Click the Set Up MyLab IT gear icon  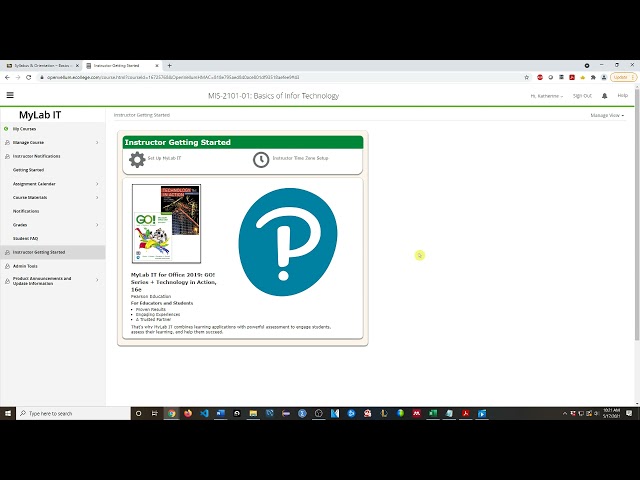coord(137,160)
